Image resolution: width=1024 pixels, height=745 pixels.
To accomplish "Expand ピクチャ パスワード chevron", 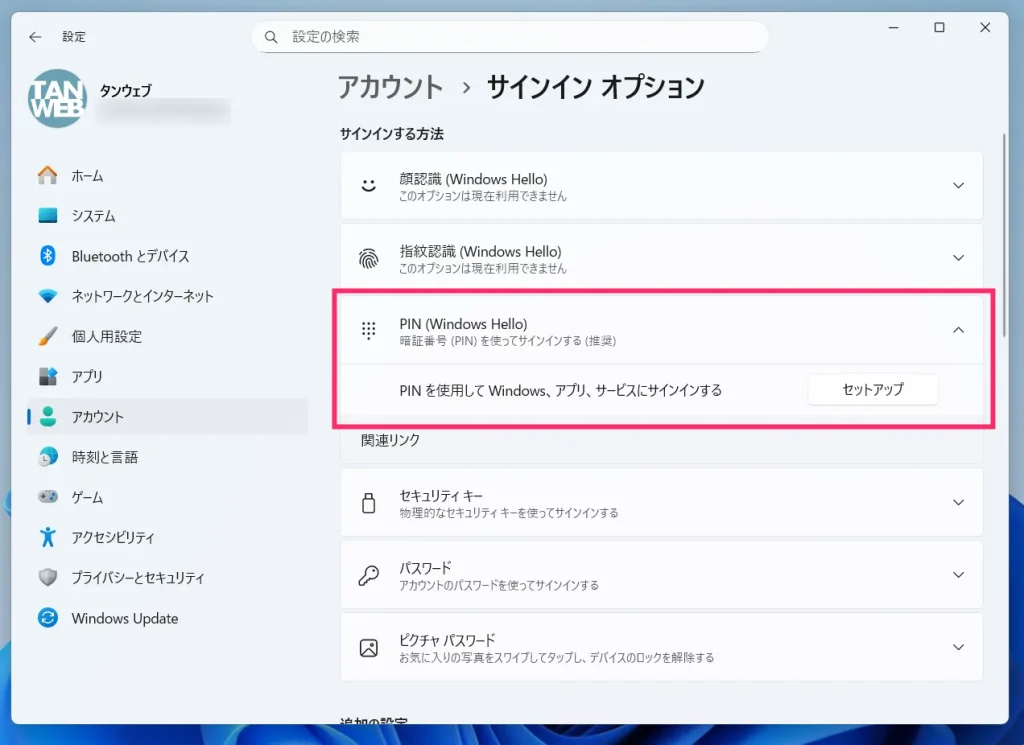I will click(x=958, y=648).
